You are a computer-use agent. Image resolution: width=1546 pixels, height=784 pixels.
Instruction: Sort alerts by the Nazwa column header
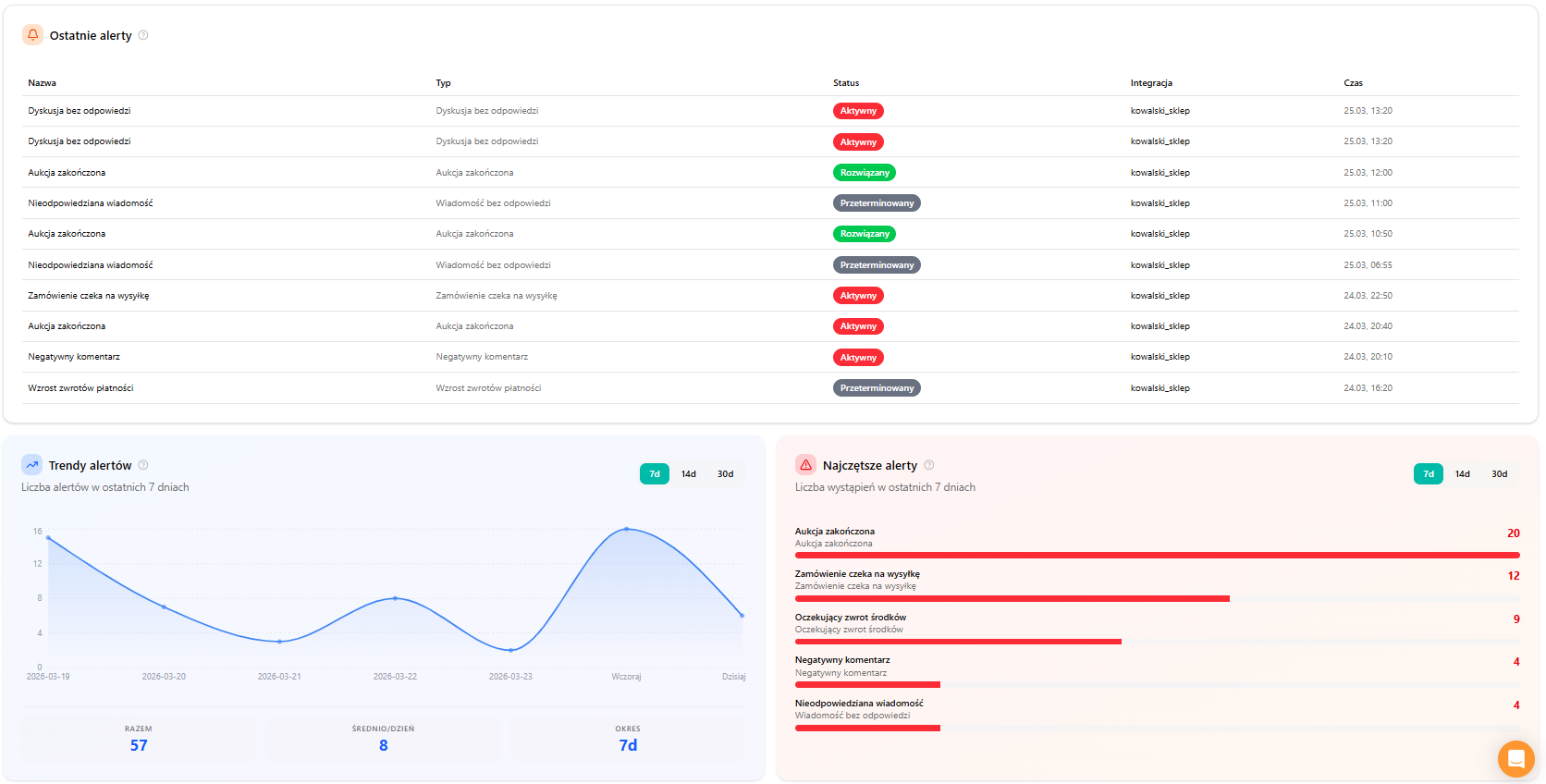click(43, 83)
